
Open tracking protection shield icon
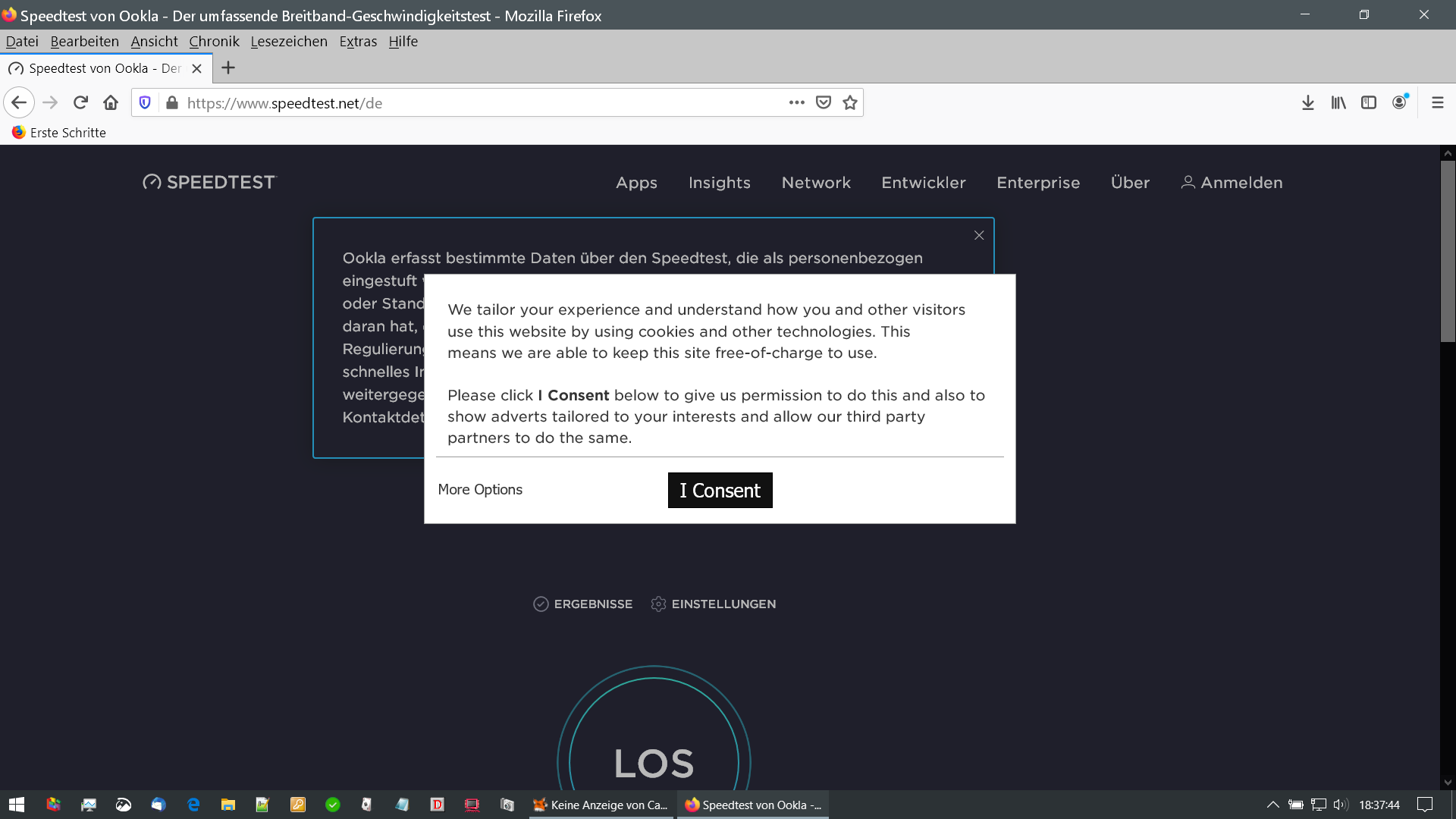[145, 102]
